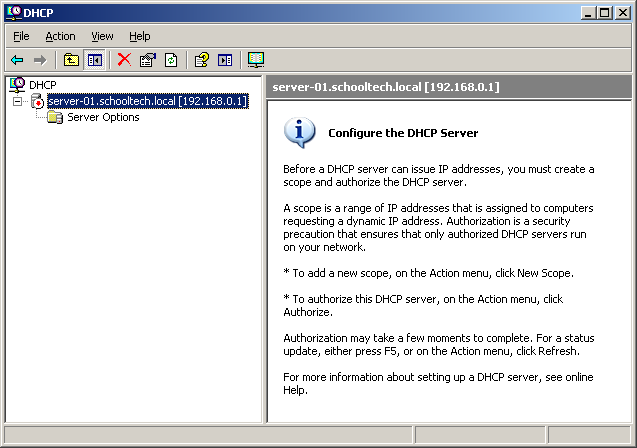Image resolution: width=637 pixels, height=448 pixels.
Task: Maximize the DHCP window
Action: coord(604,12)
